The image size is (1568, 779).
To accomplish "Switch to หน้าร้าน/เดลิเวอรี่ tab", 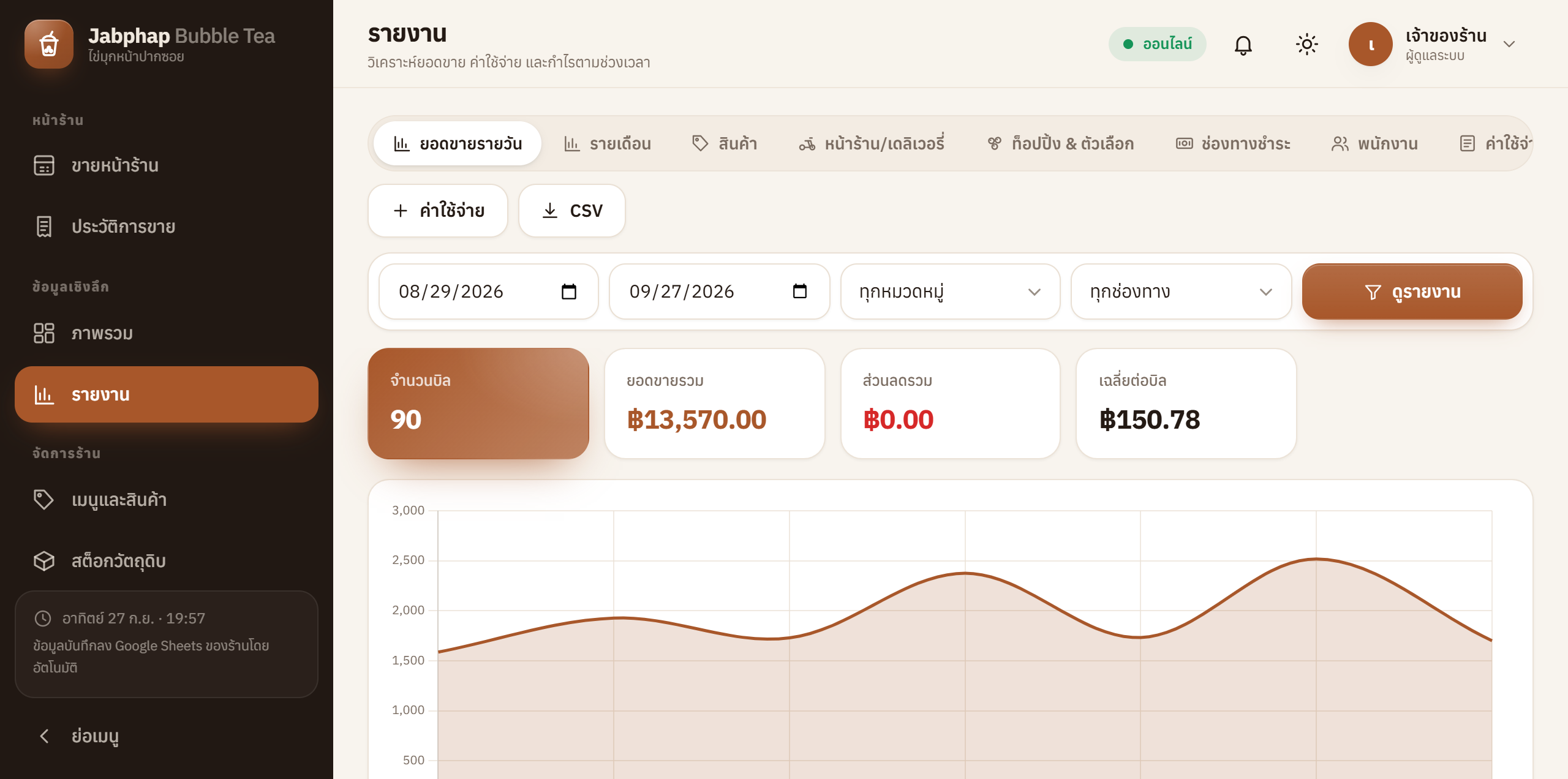I will [x=872, y=143].
